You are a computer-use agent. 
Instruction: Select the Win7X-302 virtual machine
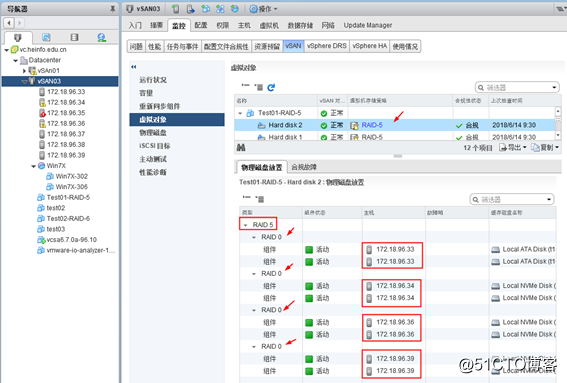72,176
